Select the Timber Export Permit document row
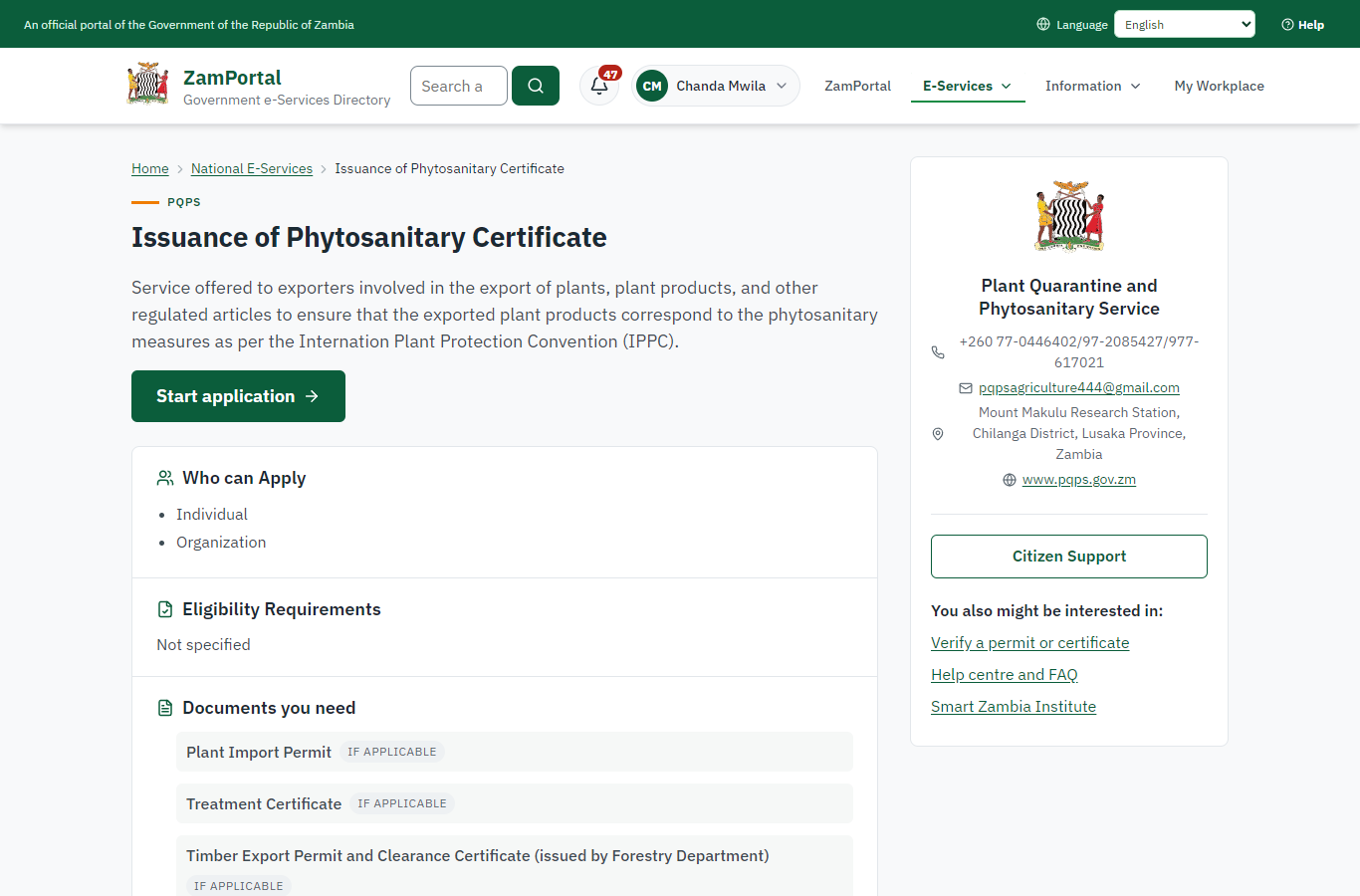This screenshot has width=1360, height=896. coord(515,868)
